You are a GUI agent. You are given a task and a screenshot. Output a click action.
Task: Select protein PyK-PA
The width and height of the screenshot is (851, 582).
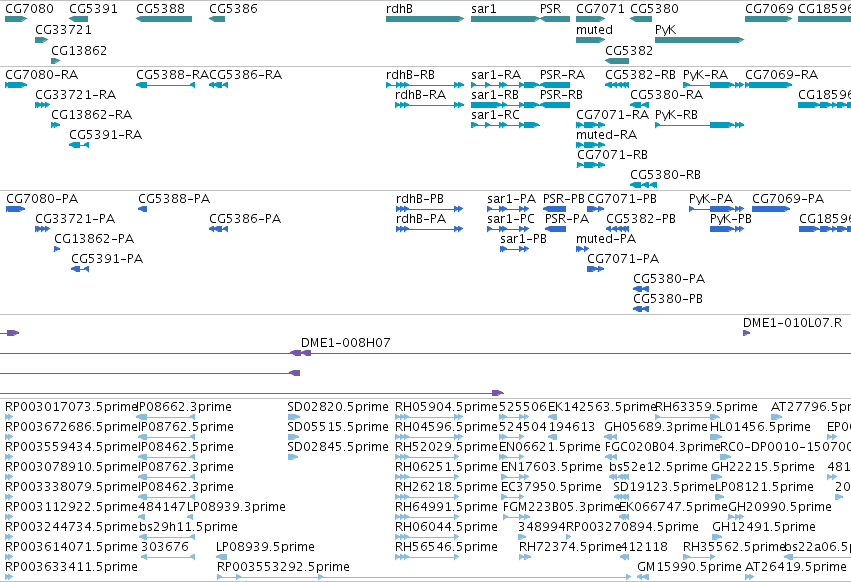click(x=711, y=199)
